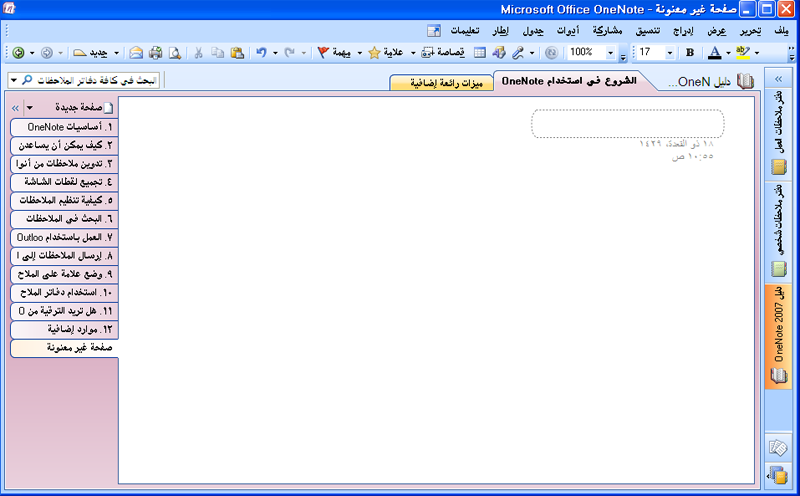Open the تنسيق Format menu
800x496 pixels.
pyautogui.click(x=647, y=31)
